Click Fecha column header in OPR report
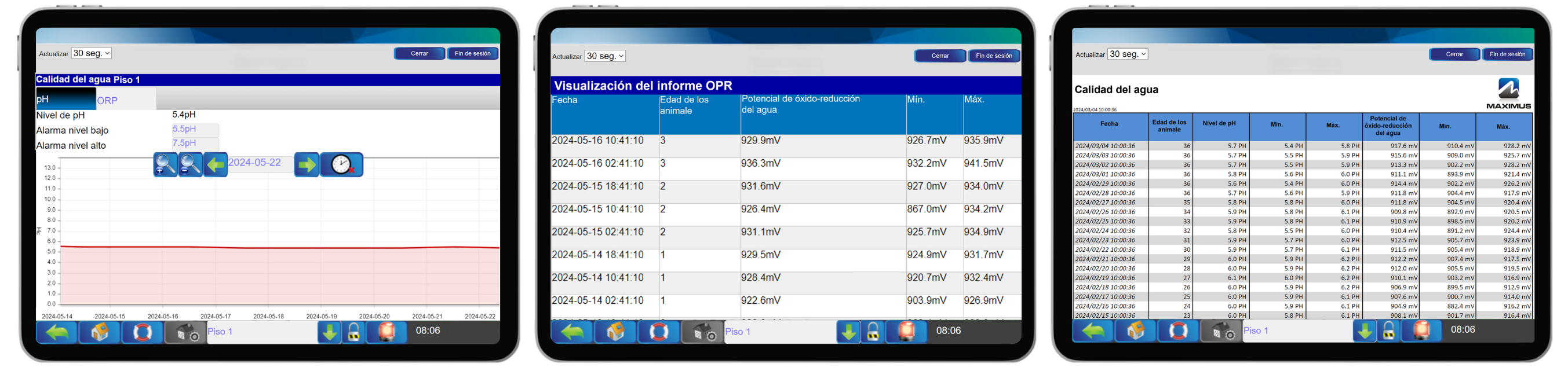This screenshot has width=1568, height=371. click(605, 114)
